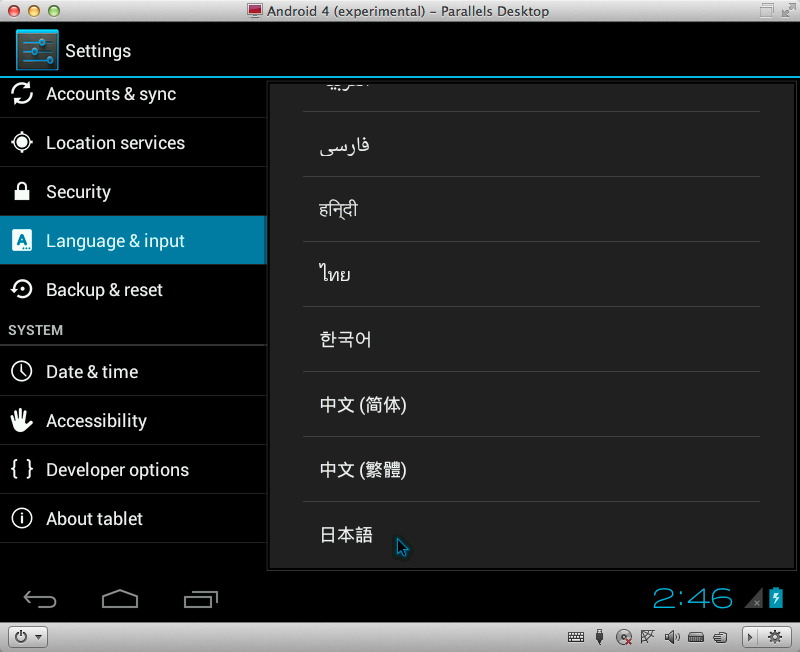This screenshot has height=652, width=800.
Task: Tap the 2:46 clock in system bar
Action: pyautogui.click(x=692, y=598)
